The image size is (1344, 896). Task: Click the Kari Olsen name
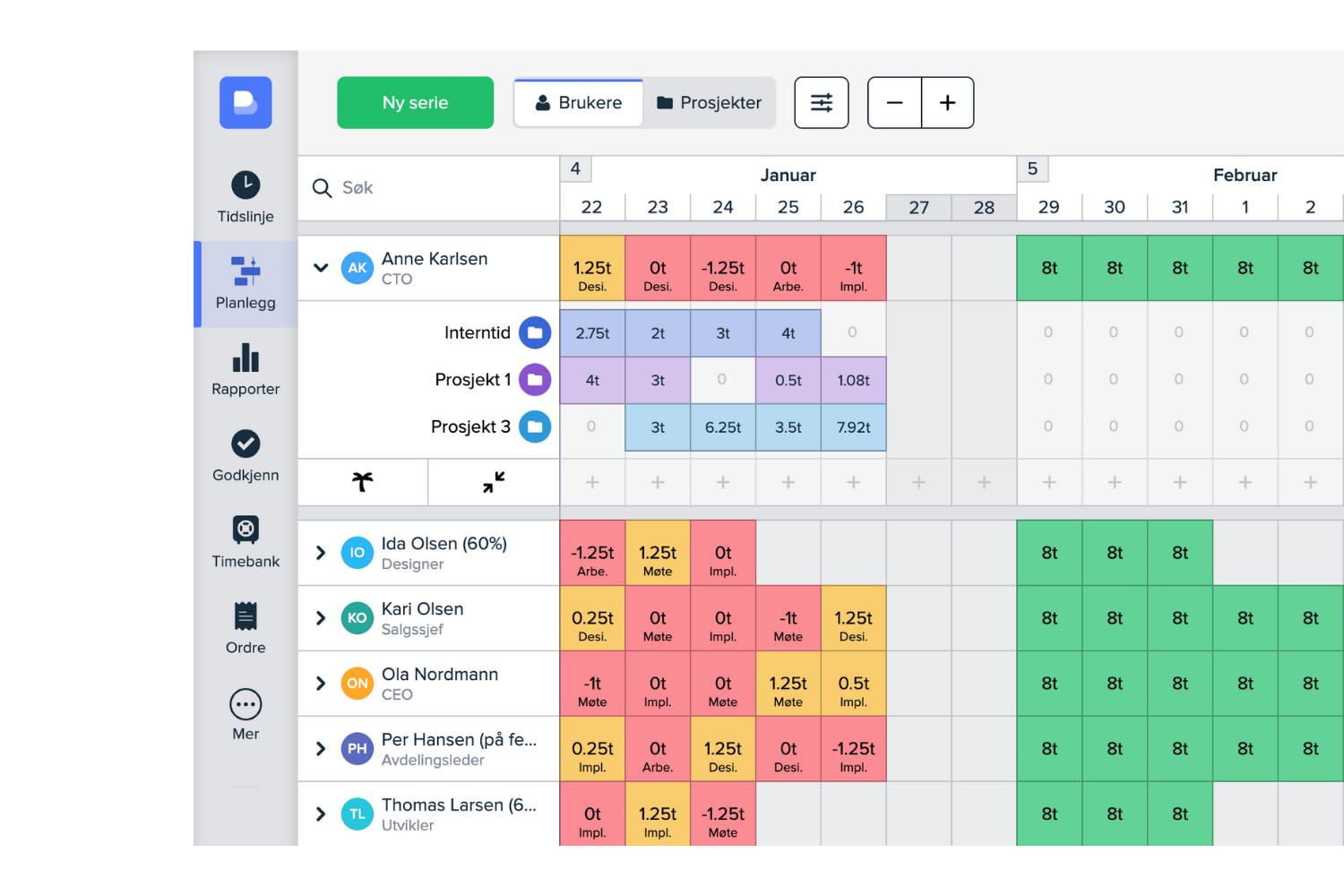tap(422, 609)
